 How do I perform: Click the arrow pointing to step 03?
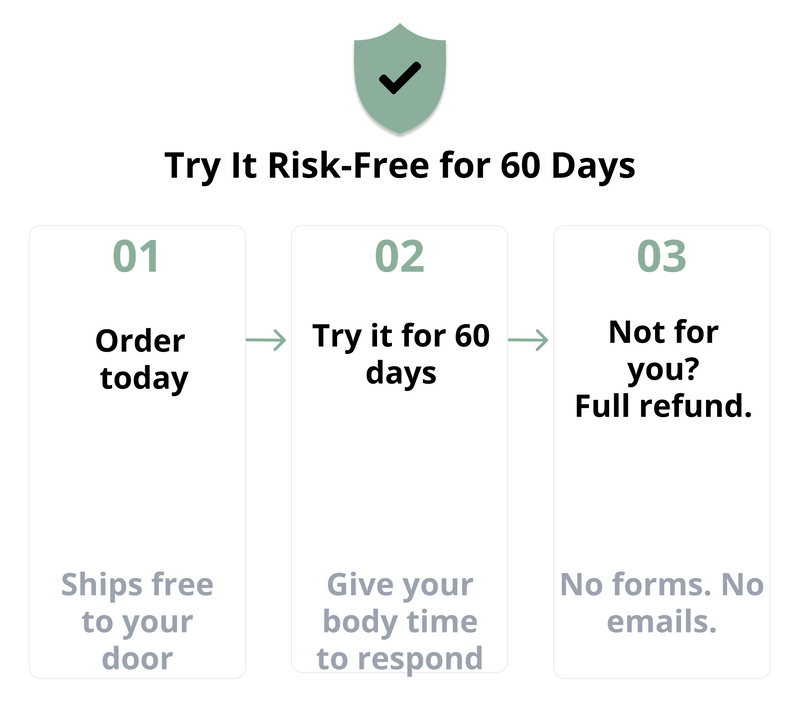point(529,341)
